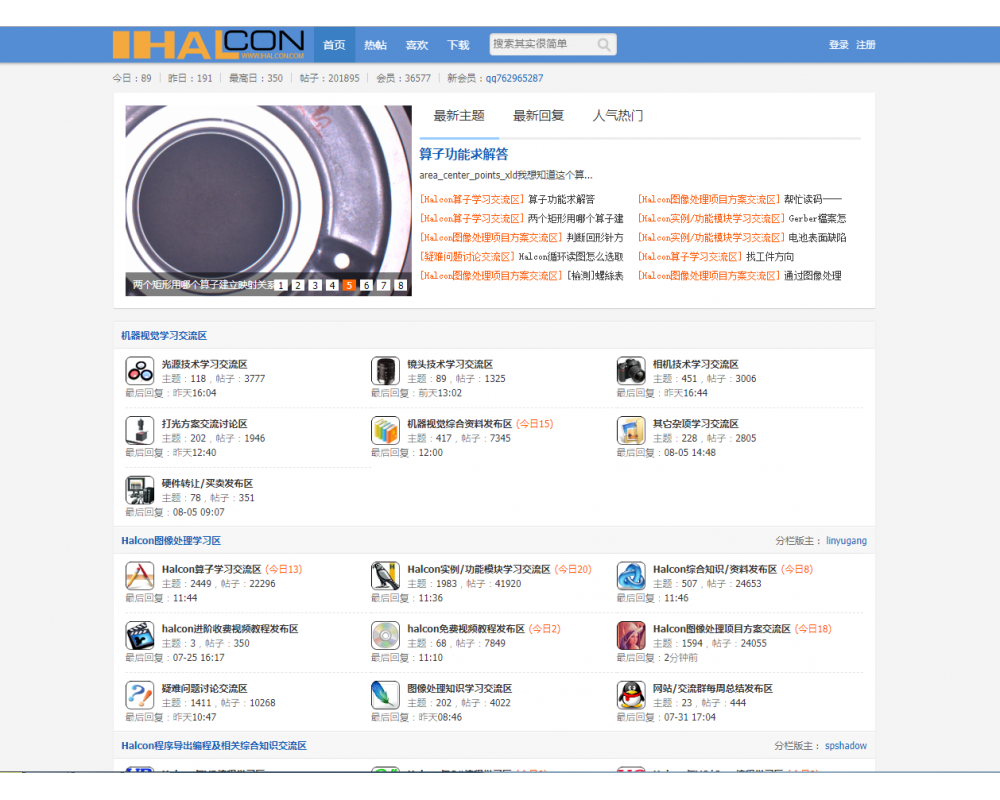
Task: Go to 首页 in navigation bar
Action: point(334,45)
